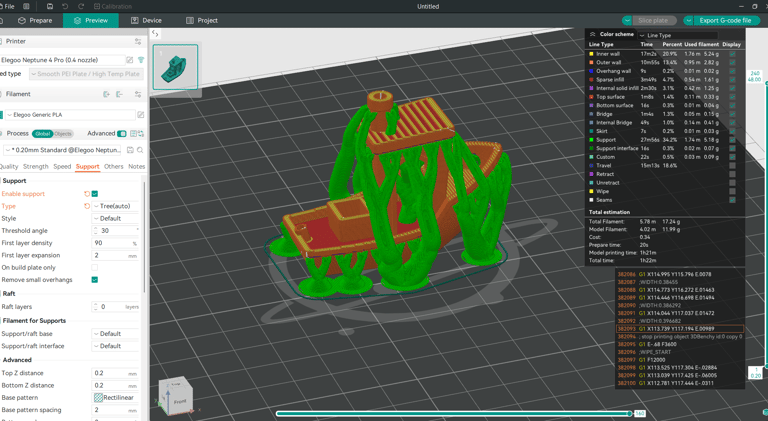
Task: Collapse the sidebar with the arrows icon
Action: pos(155,33)
